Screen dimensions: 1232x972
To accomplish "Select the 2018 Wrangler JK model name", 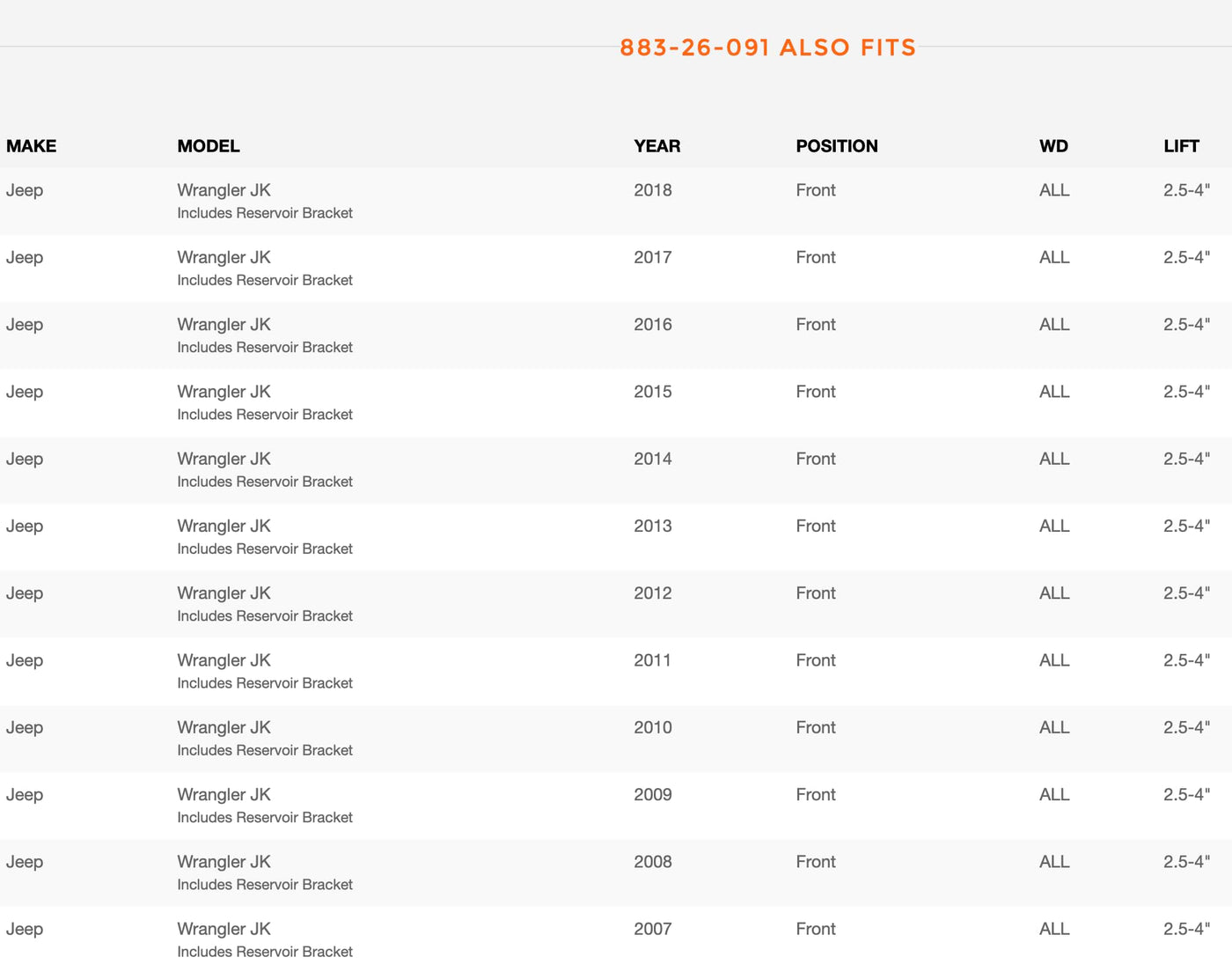I will (224, 190).
